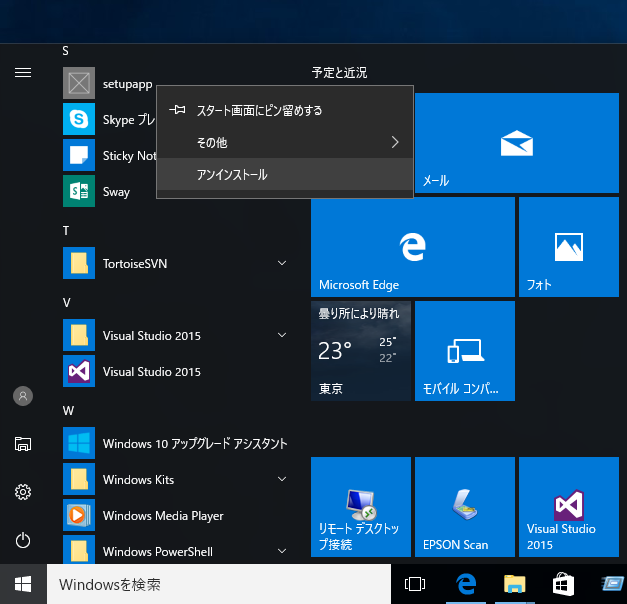The image size is (627, 604).
Task: Open the Microsoft Edge tile
Action: (x=413, y=247)
